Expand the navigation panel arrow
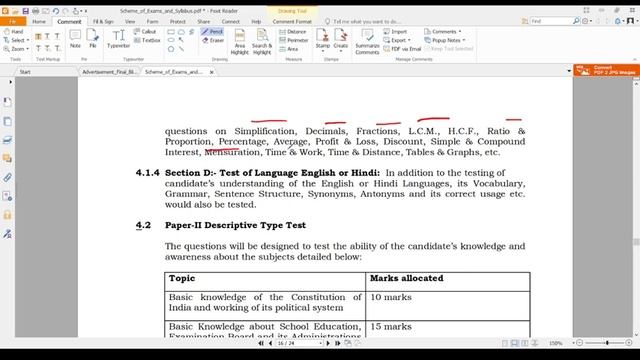 tap(10, 82)
